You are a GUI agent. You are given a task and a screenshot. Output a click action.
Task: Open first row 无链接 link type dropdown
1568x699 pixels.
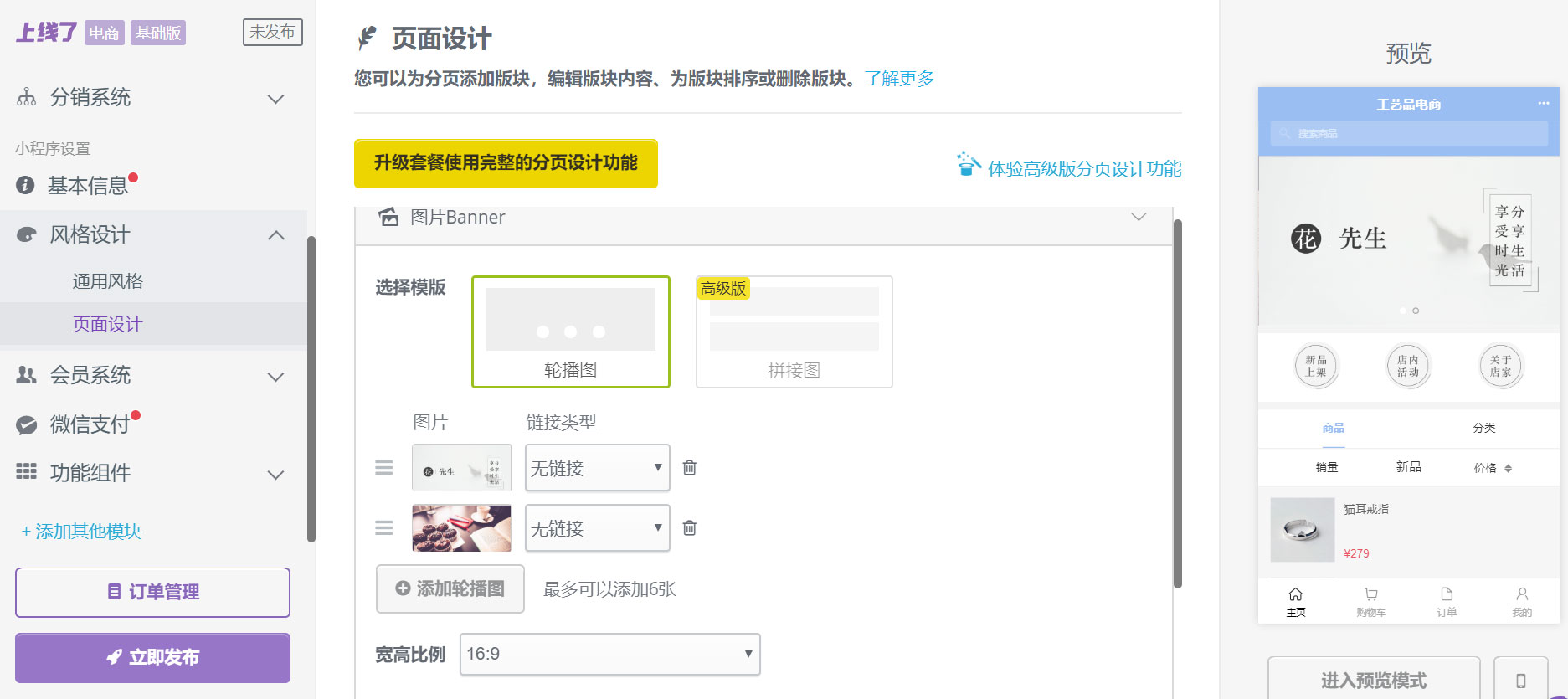[x=598, y=467]
